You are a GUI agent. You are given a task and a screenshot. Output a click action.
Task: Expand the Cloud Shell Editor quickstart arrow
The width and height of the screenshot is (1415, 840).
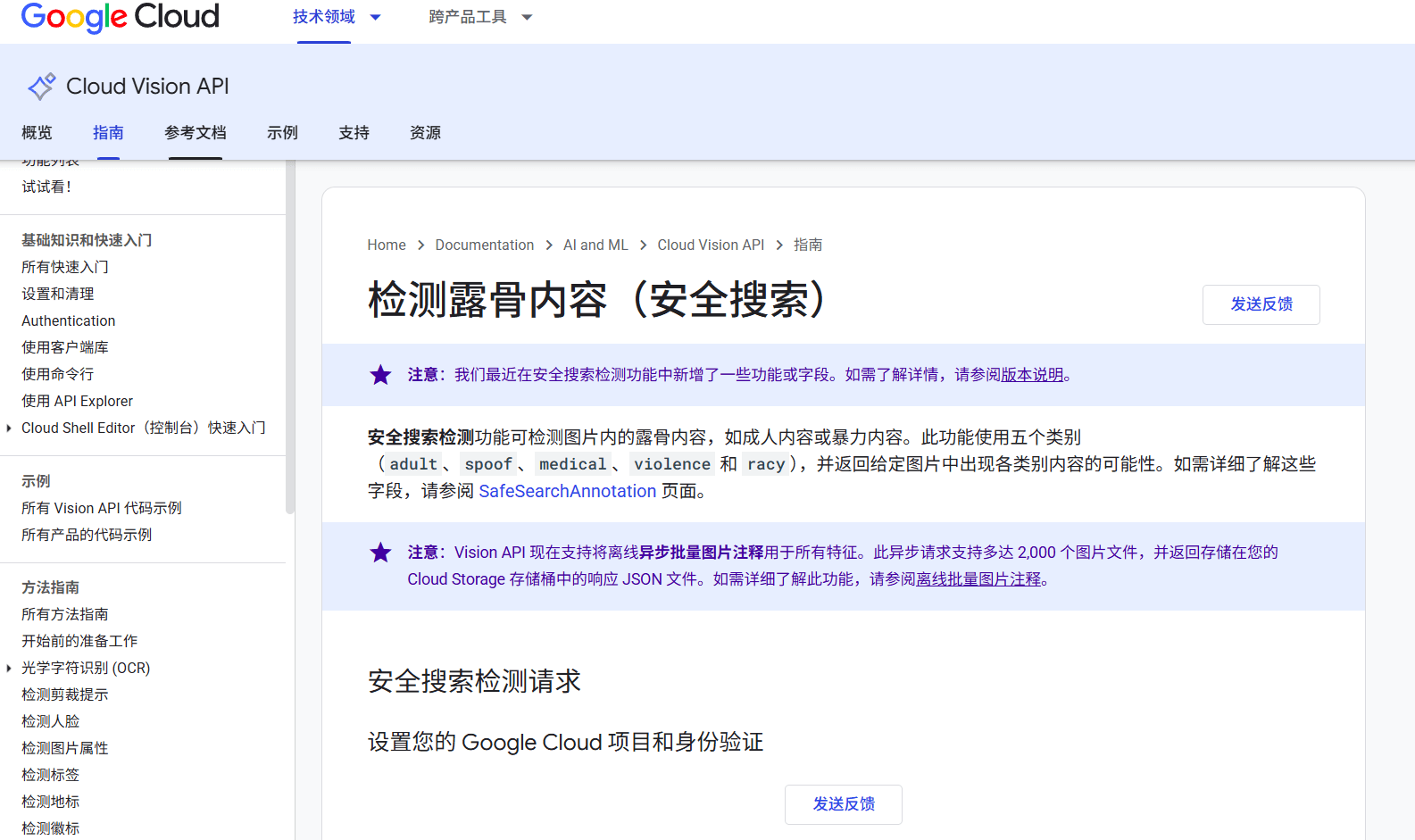click(9, 428)
